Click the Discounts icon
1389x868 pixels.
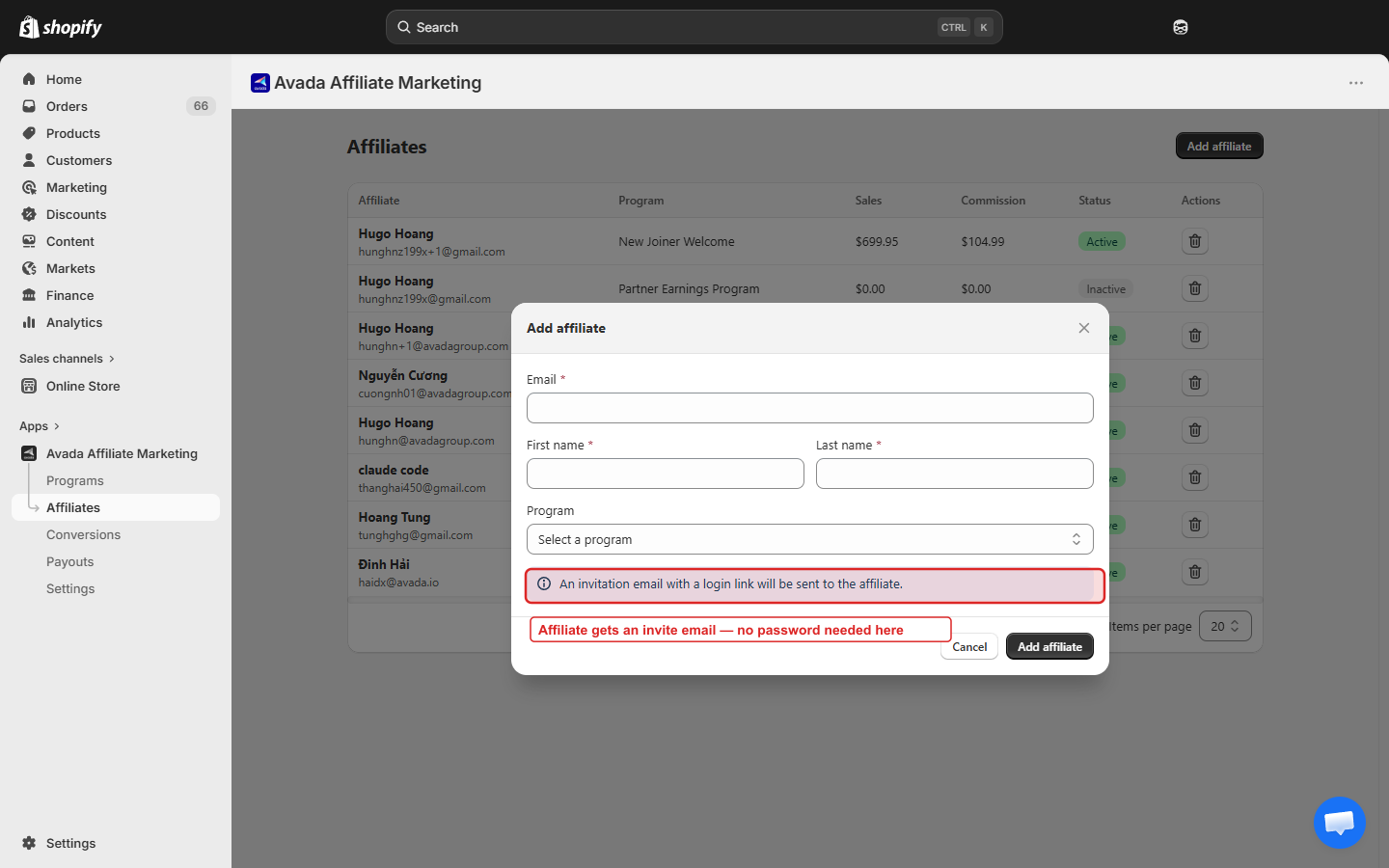coord(29,214)
